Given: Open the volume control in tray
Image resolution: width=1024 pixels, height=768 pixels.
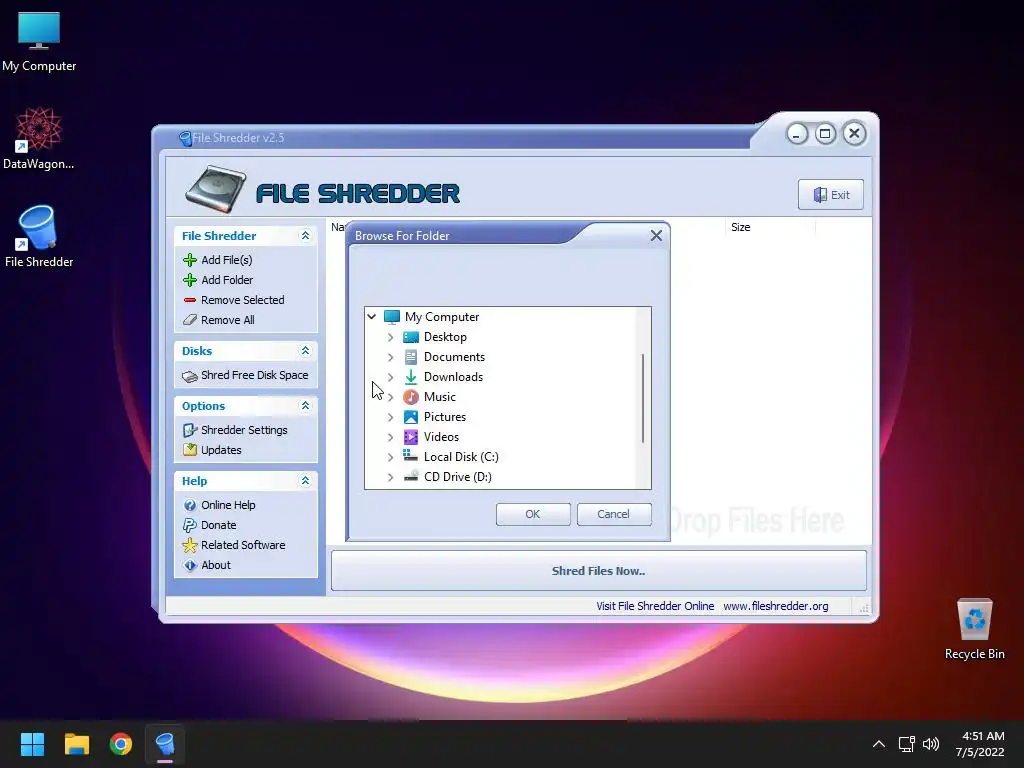Looking at the screenshot, I should (x=931, y=744).
